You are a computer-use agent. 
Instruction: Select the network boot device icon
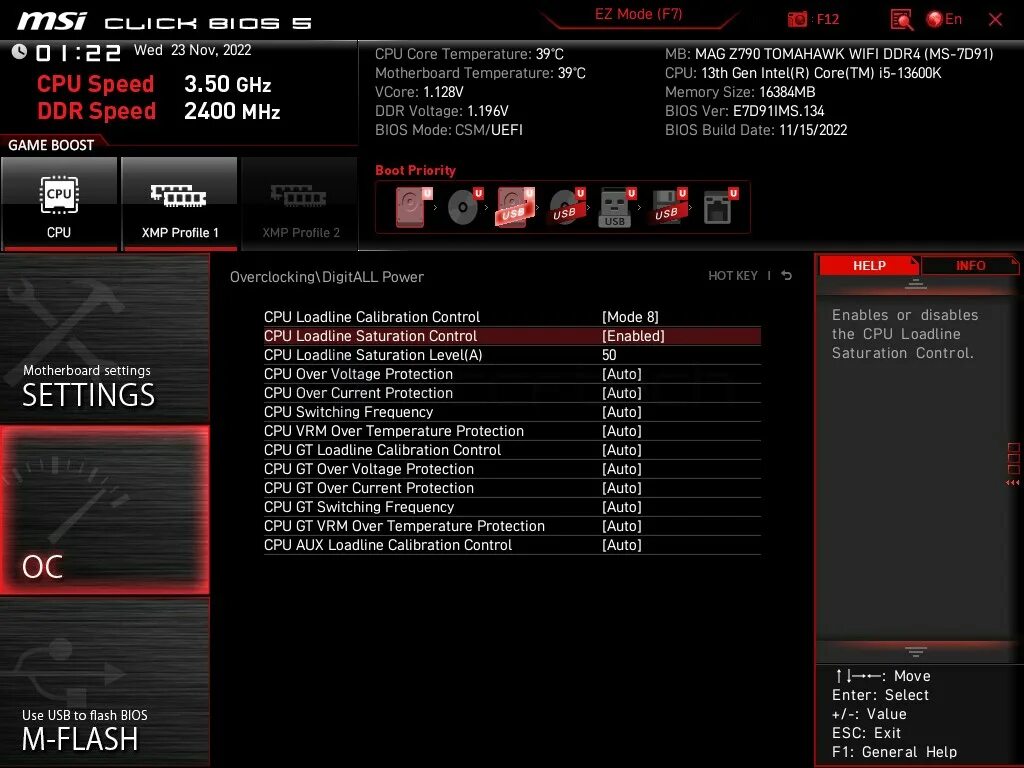[720, 207]
